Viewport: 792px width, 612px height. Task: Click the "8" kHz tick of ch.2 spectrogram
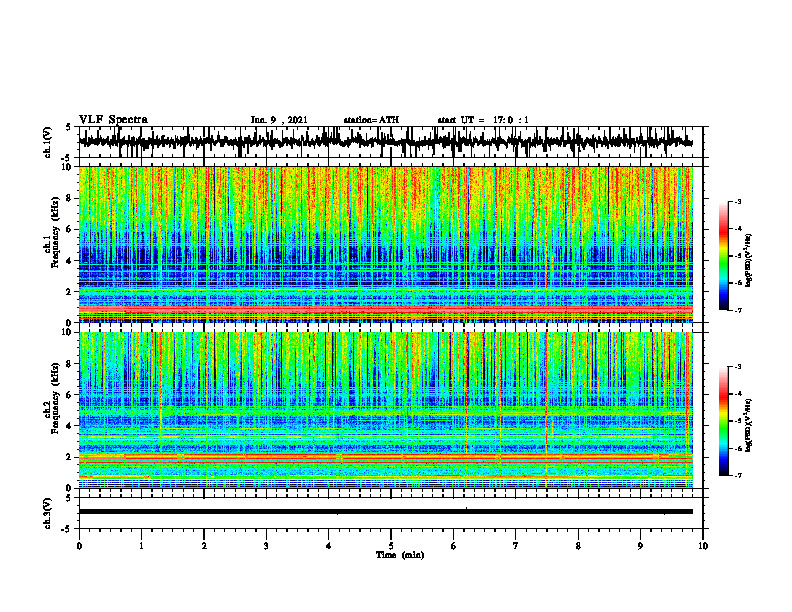[x=69, y=364]
